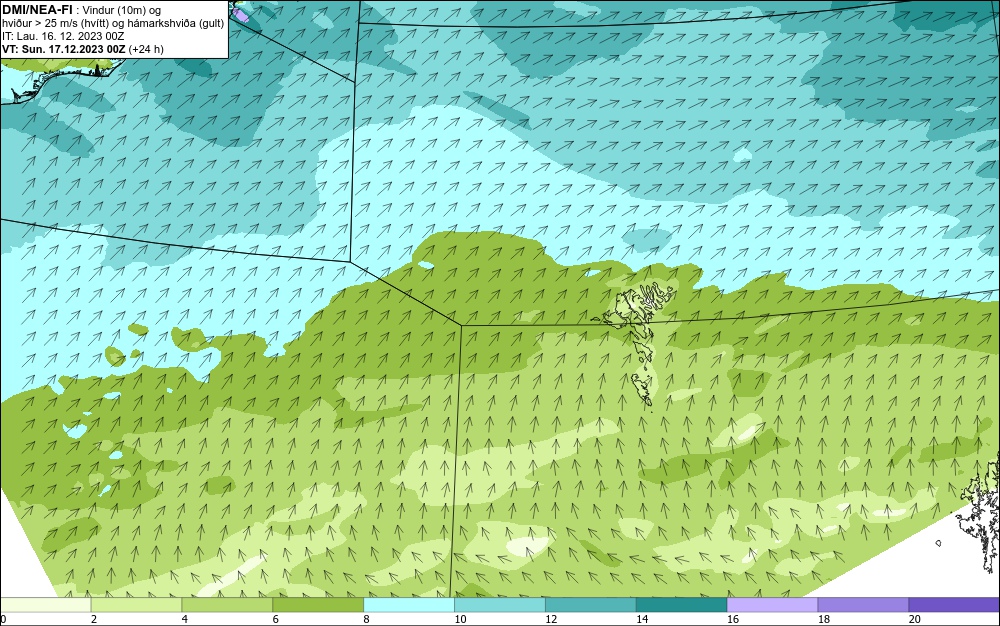This screenshot has width=1000, height=626.
Task: Click the 6-8 m/s olive green swatch
Action: tap(318, 604)
